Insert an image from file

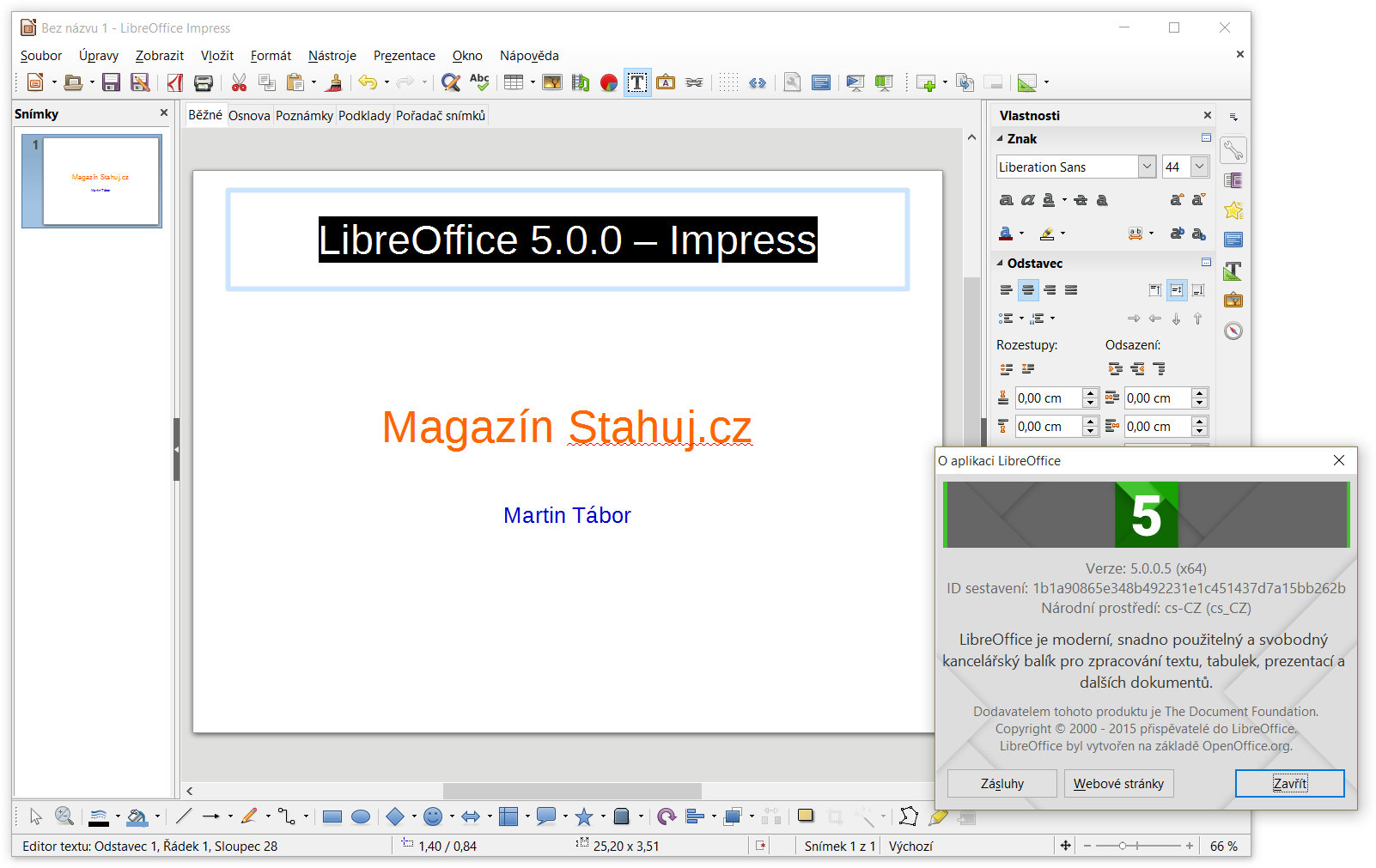coord(552,82)
